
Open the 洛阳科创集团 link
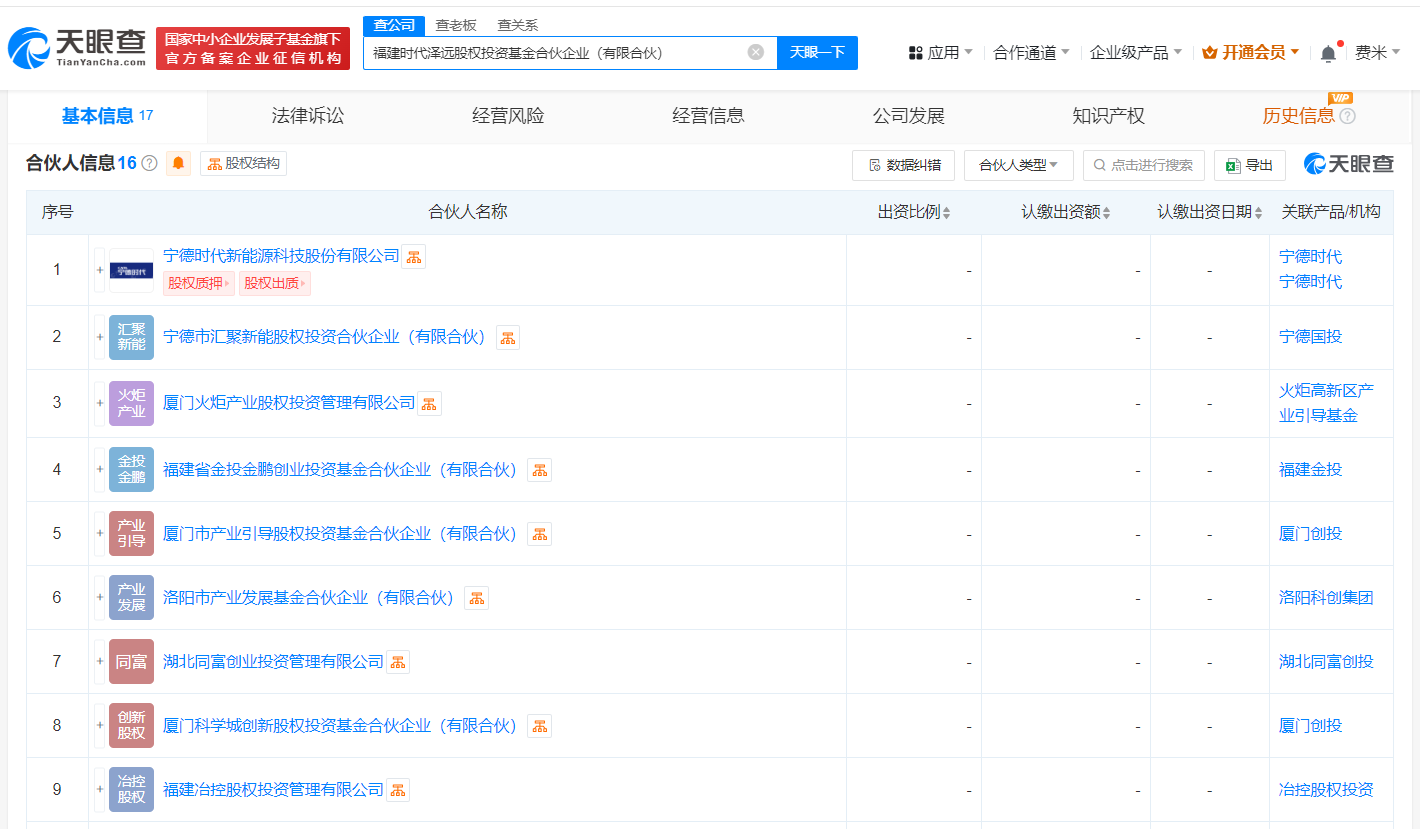click(x=1326, y=597)
